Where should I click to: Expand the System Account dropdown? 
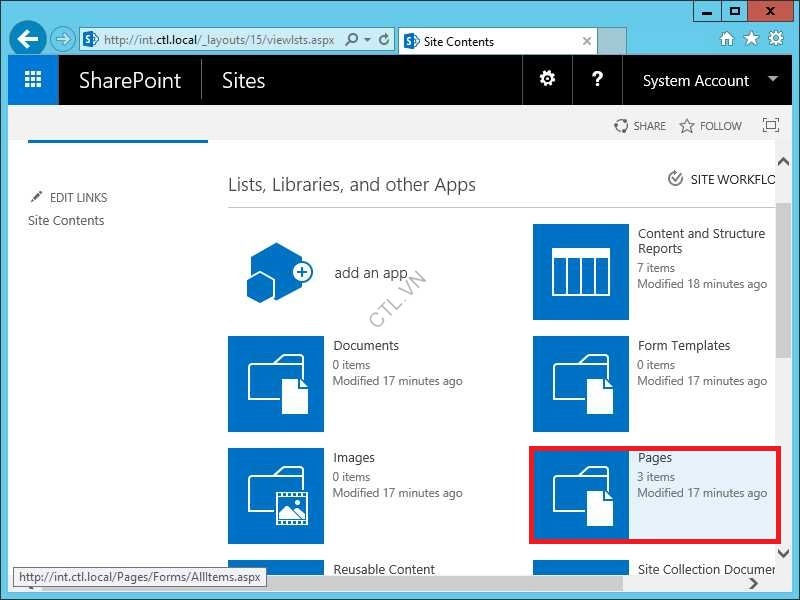click(772, 80)
